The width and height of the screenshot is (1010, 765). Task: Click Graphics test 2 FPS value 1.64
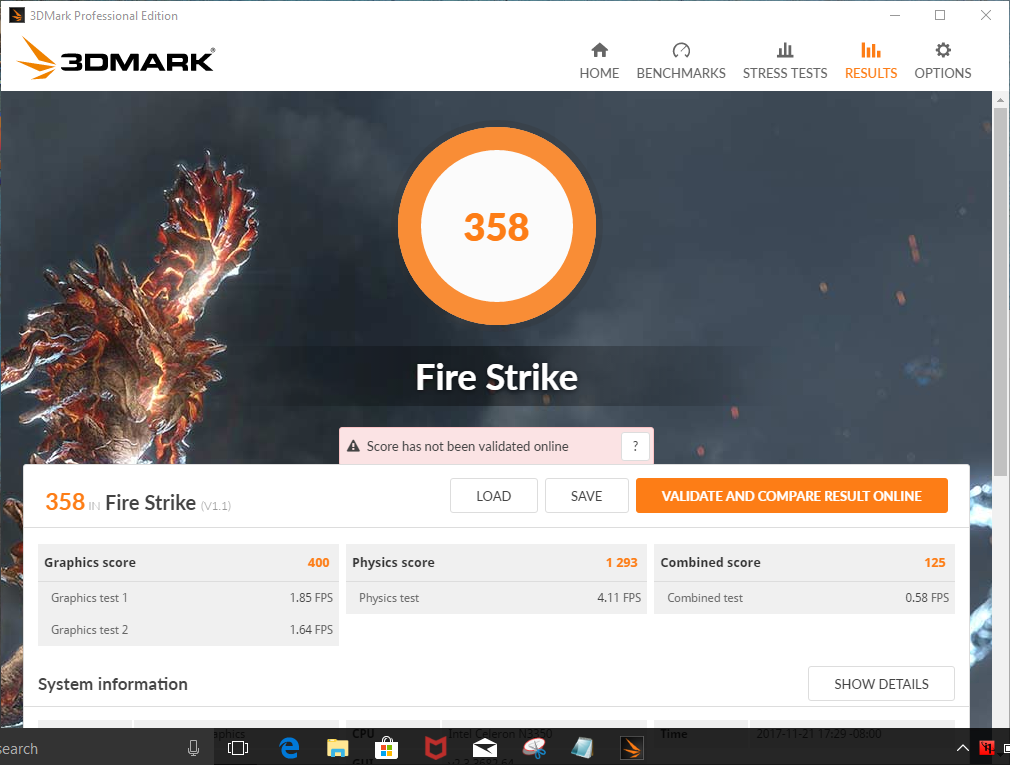(311, 630)
